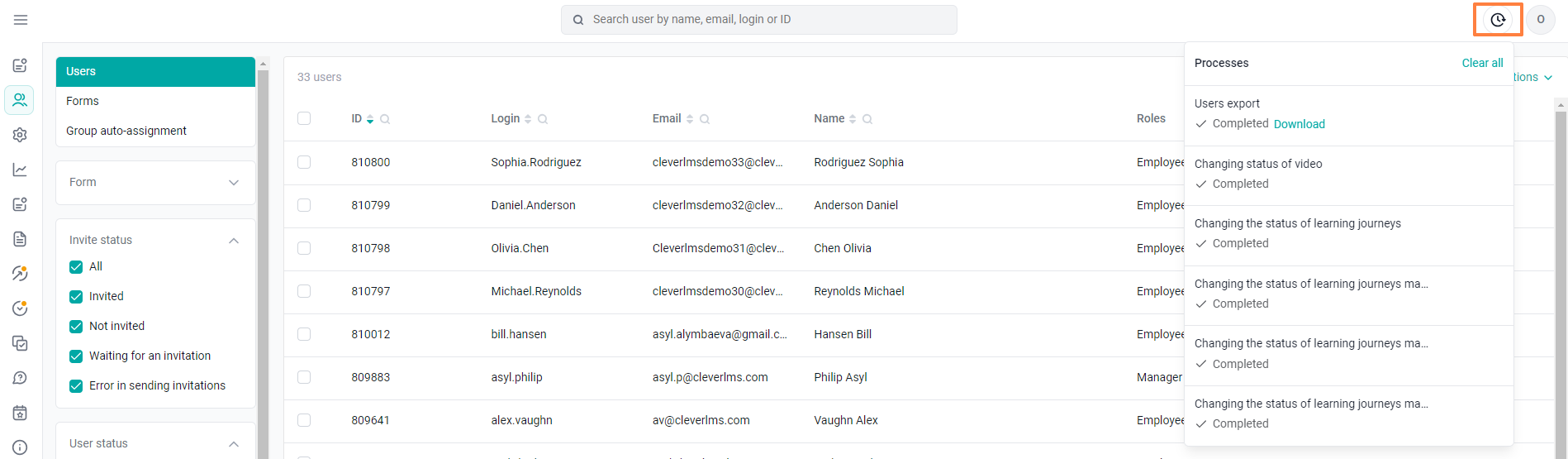Click ID 810797
1568x459 pixels.
pos(371,291)
